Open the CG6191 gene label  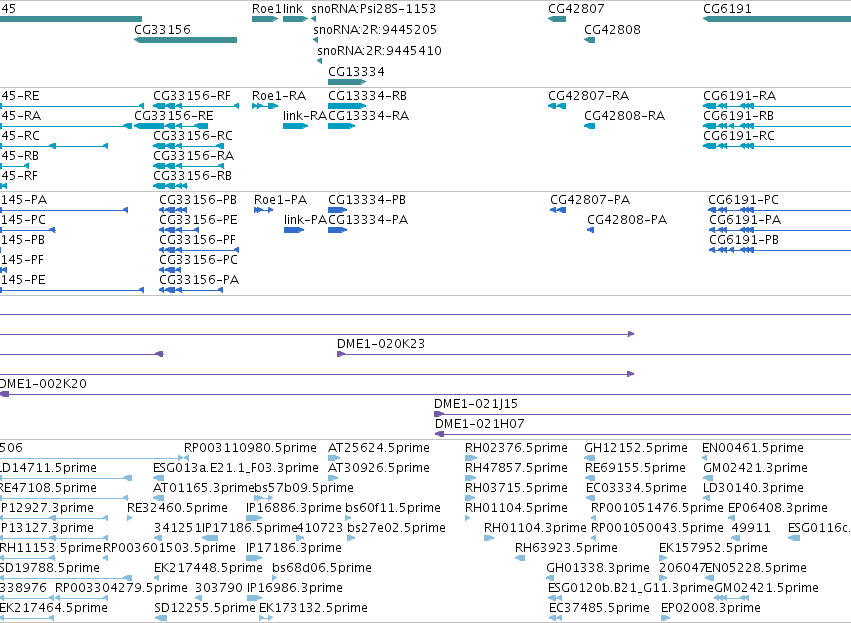[727, 9]
